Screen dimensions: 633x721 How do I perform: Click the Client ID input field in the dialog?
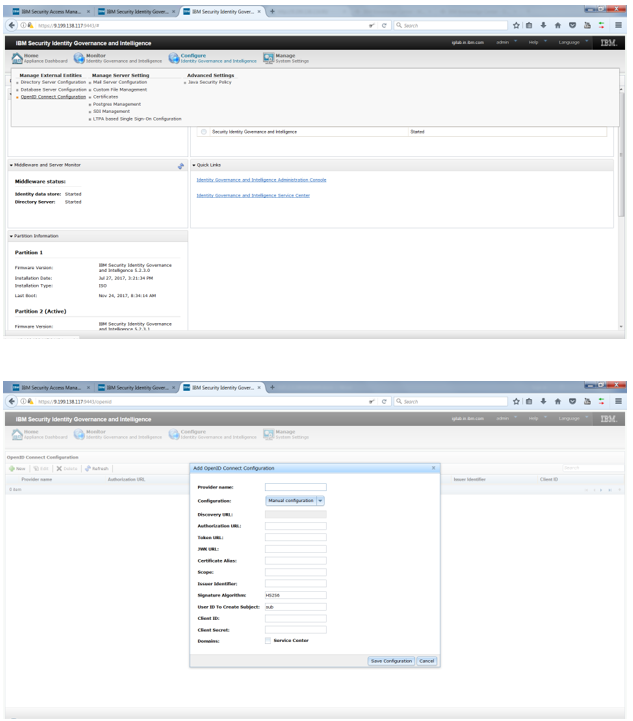pos(296,618)
